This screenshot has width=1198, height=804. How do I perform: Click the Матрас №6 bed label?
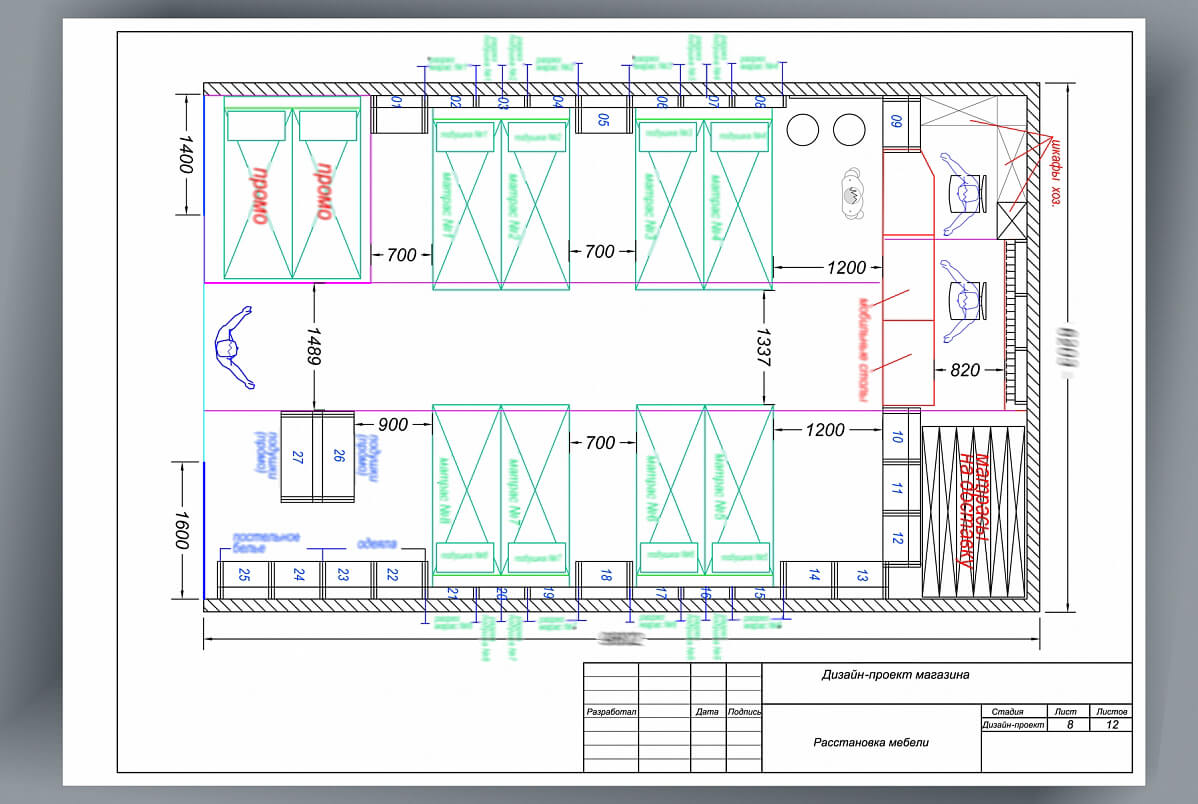pyautogui.click(x=651, y=490)
